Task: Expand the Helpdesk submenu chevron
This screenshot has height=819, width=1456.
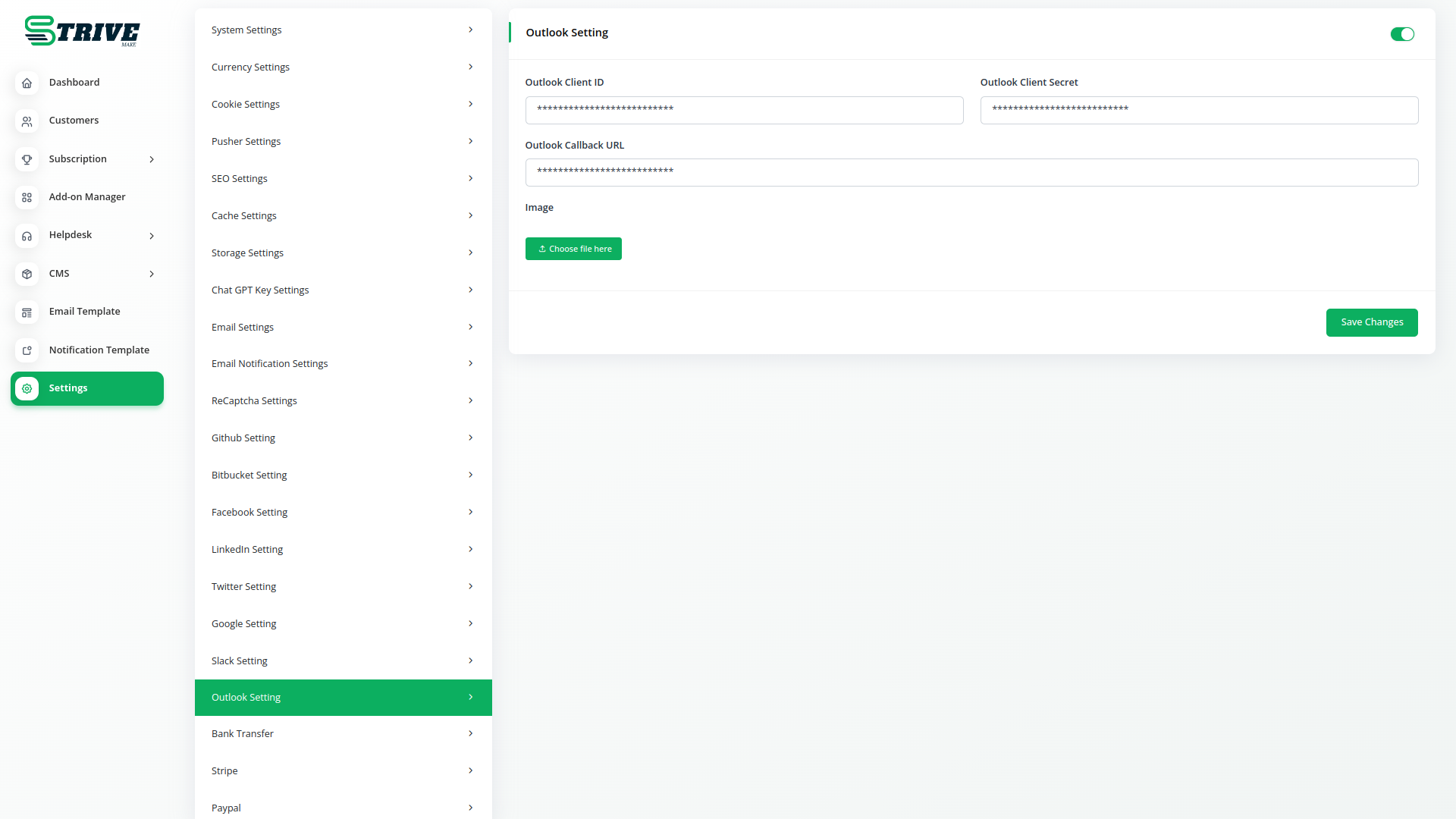Action: click(x=152, y=236)
